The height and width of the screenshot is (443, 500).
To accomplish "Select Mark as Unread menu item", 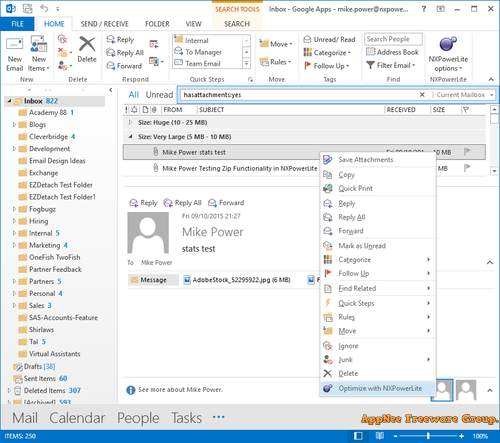I will click(x=378, y=246).
